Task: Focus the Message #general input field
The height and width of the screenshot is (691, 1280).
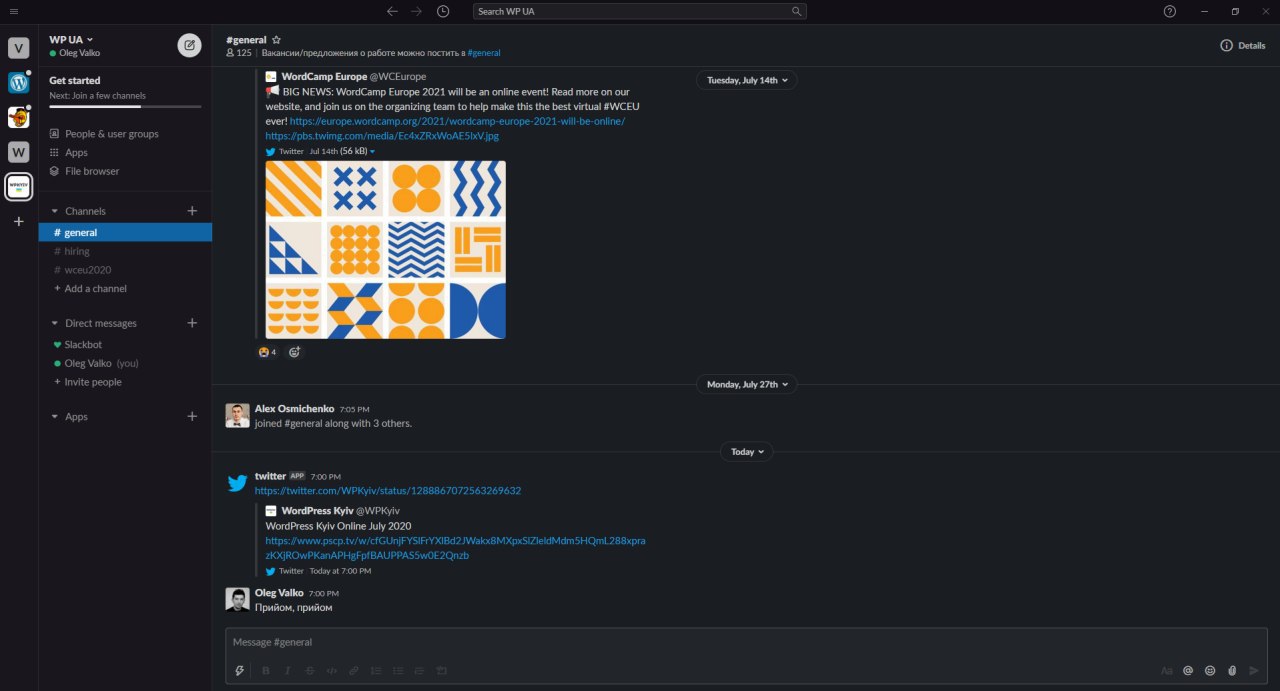Action: (x=746, y=642)
